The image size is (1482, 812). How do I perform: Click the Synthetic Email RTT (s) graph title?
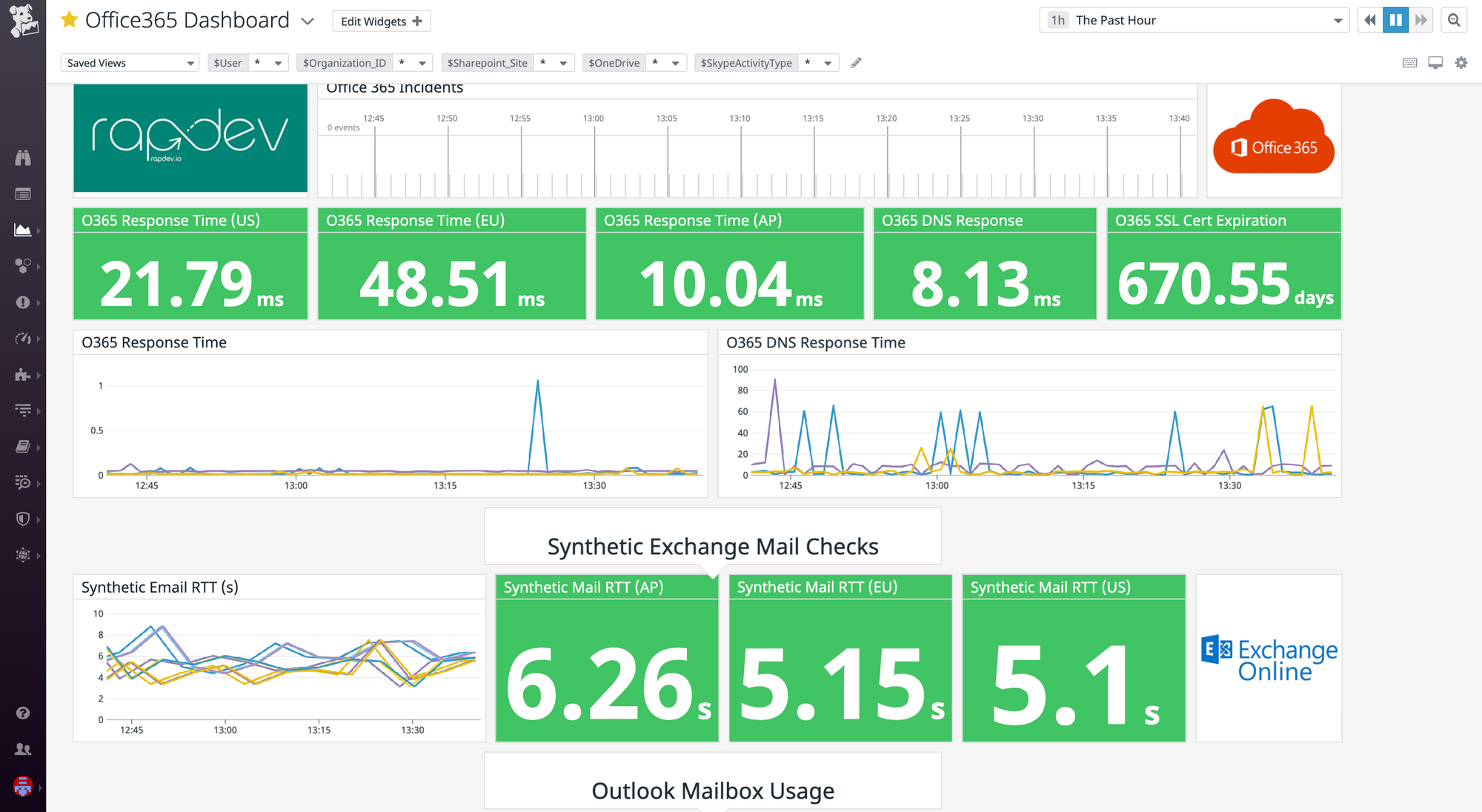[x=159, y=588]
